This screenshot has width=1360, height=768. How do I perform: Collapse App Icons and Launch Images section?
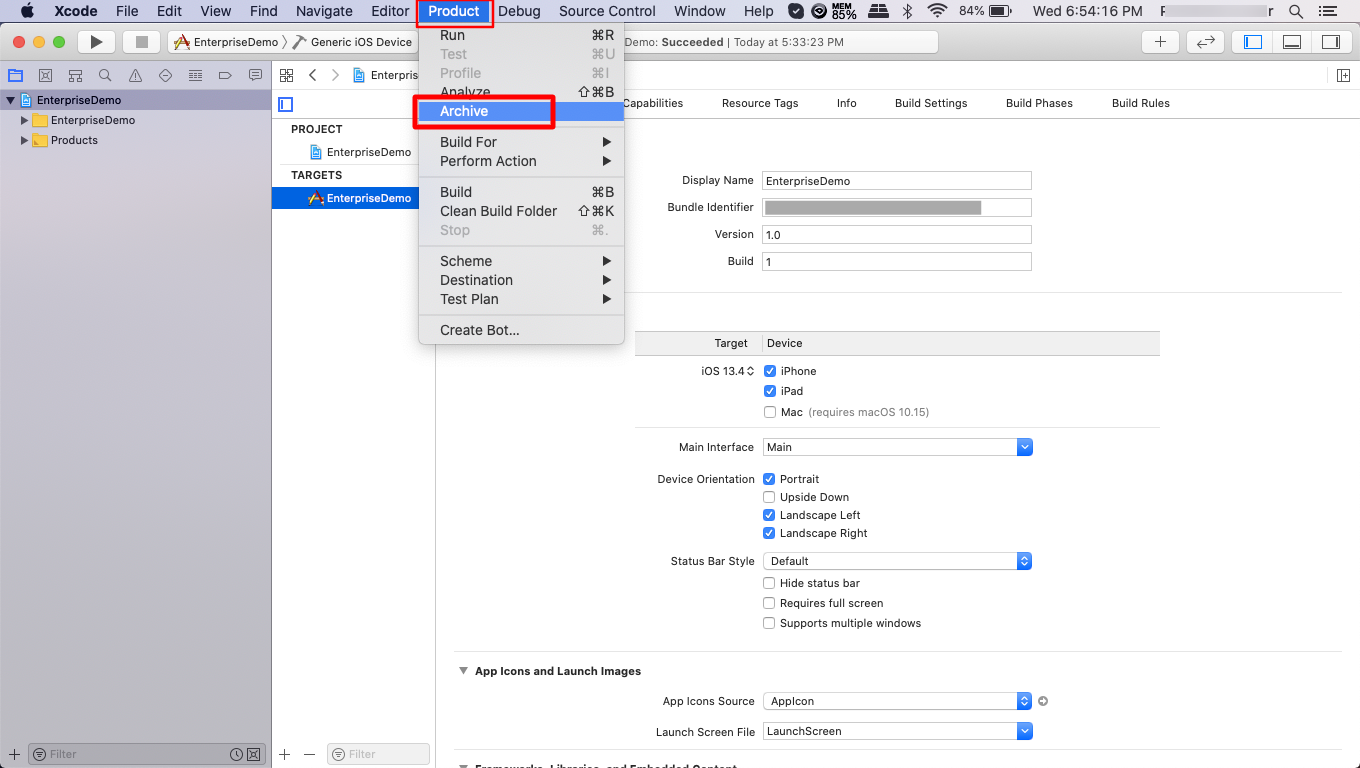pyautogui.click(x=463, y=671)
